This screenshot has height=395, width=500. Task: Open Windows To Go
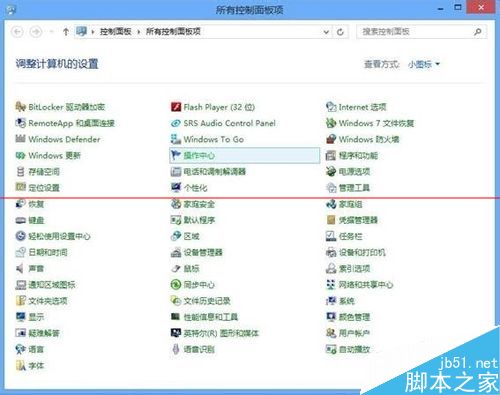pos(207,139)
